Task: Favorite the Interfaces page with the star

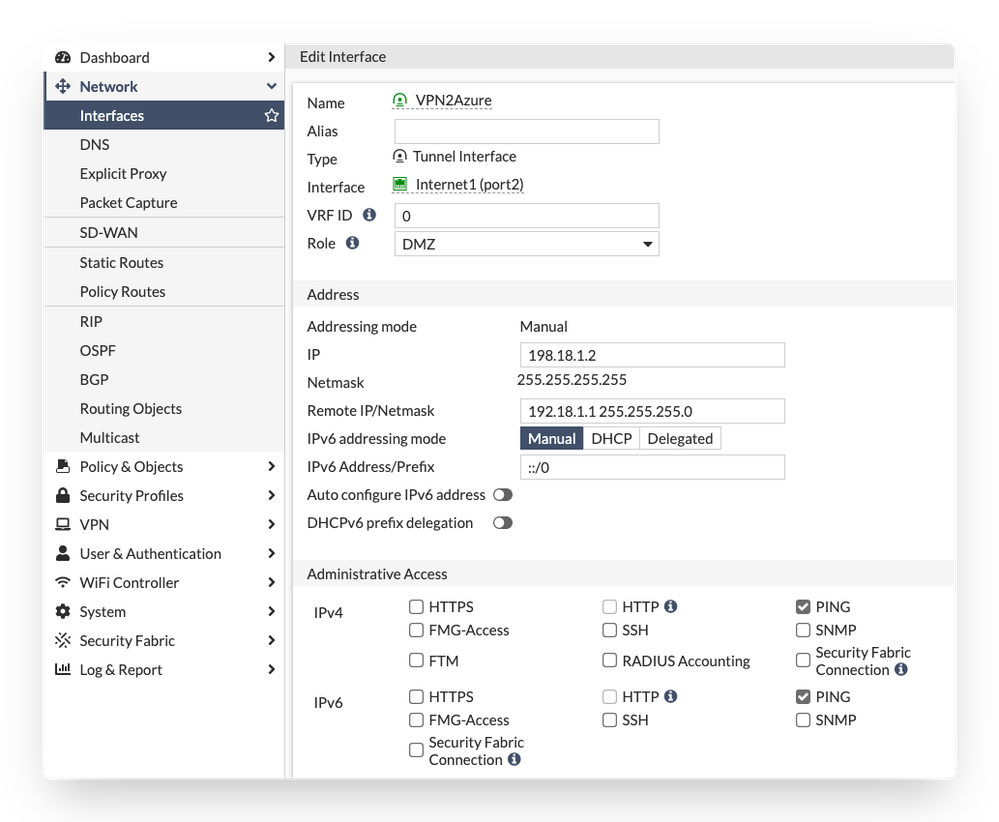Action: (x=271, y=115)
